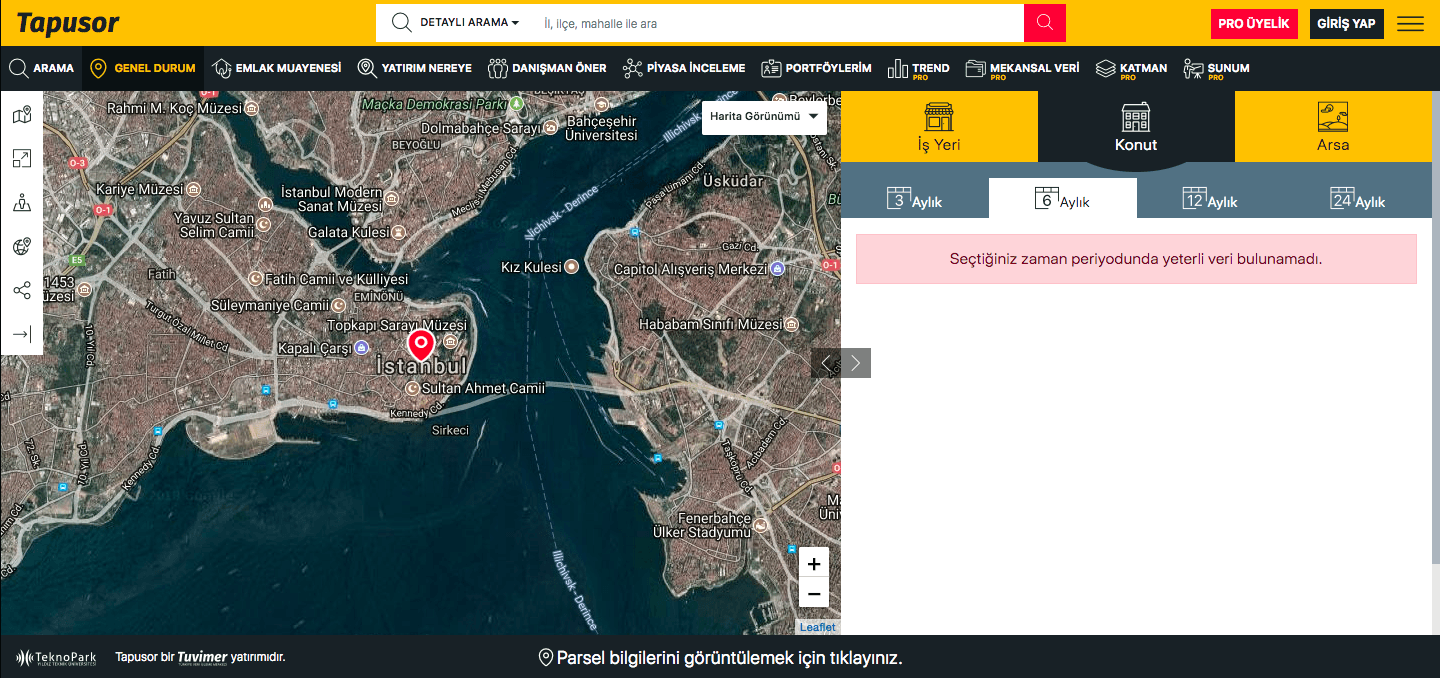Click the street view person icon

coord(22,203)
